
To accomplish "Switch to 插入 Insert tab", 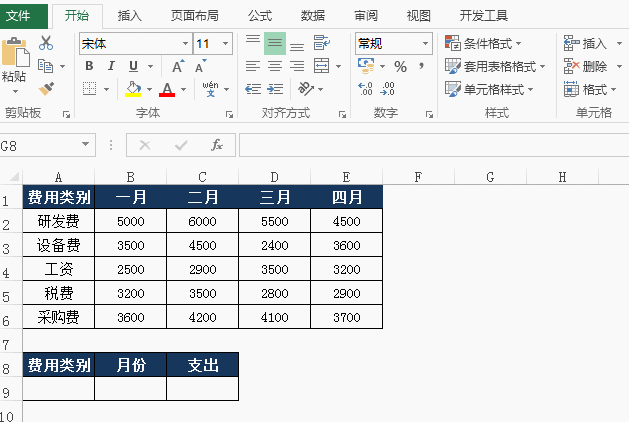I will pyautogui.click(x=130, y=16).
